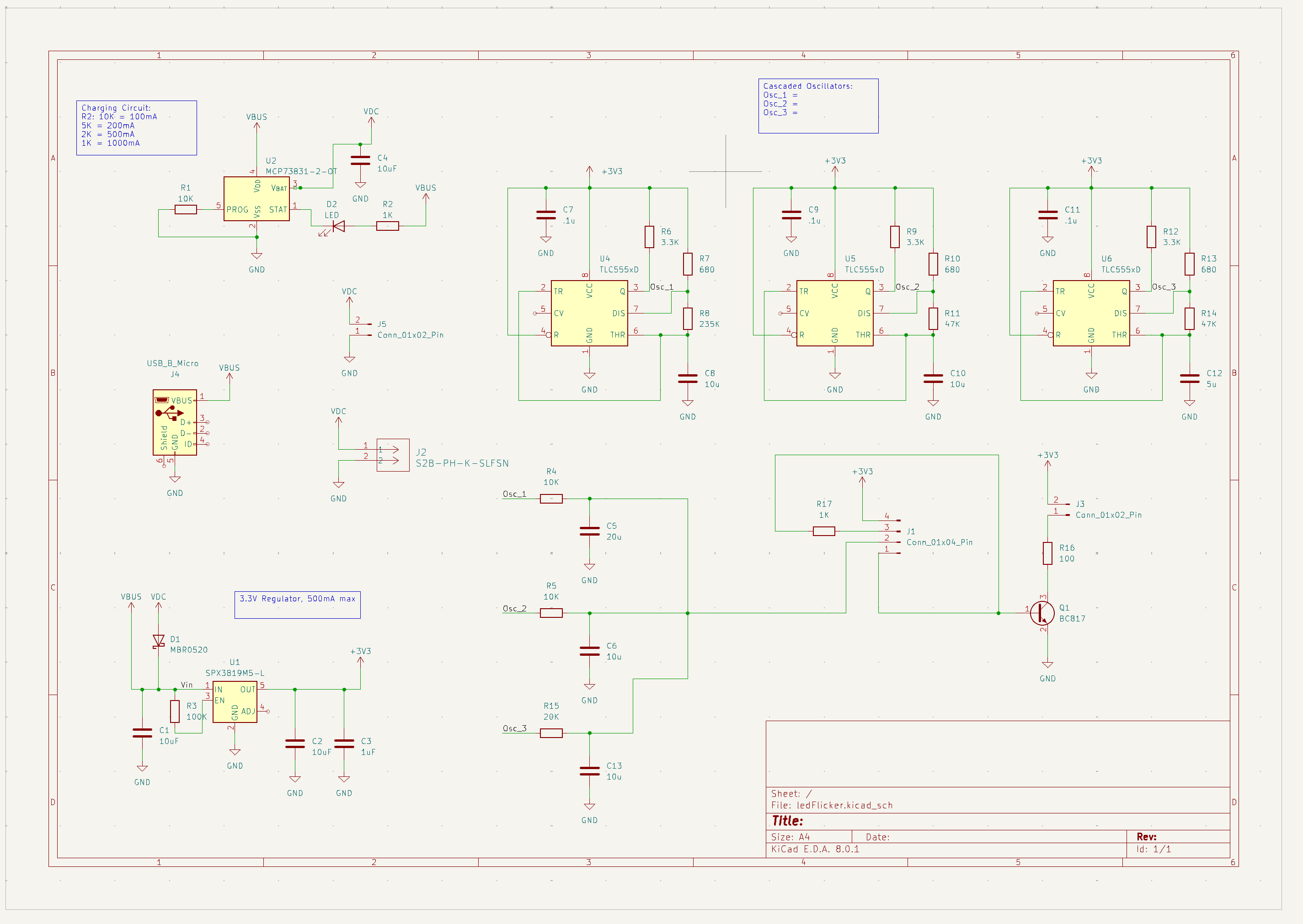Click the 'Sheet: /' title block text
1303x924 pixels.
[791, 793]
